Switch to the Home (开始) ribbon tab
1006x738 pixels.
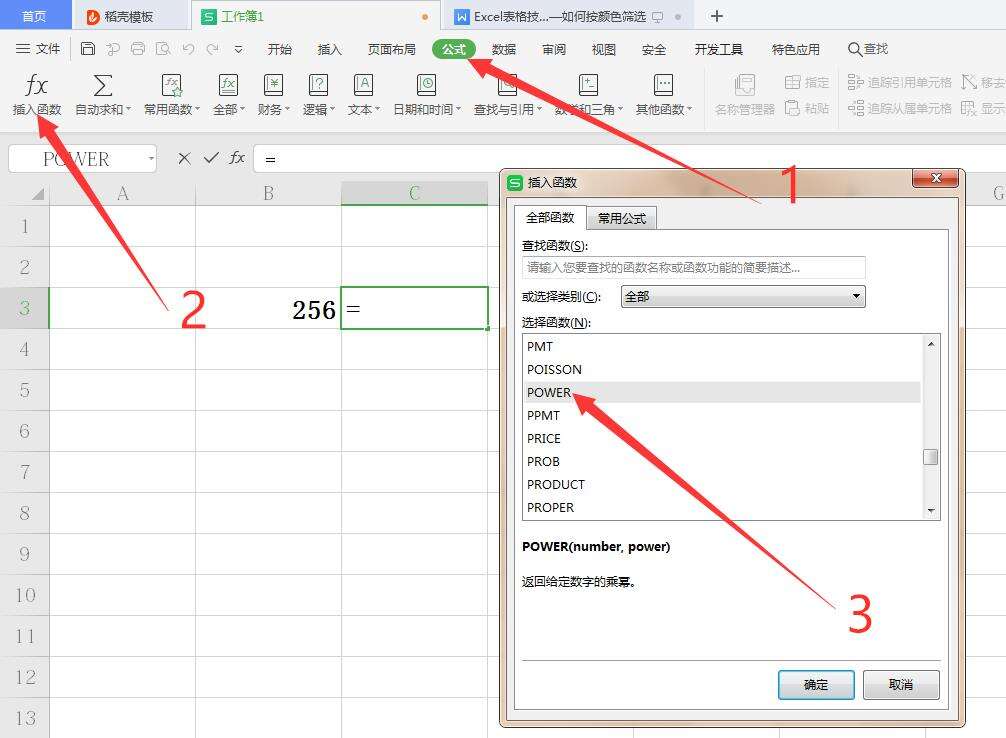[280, 49]
